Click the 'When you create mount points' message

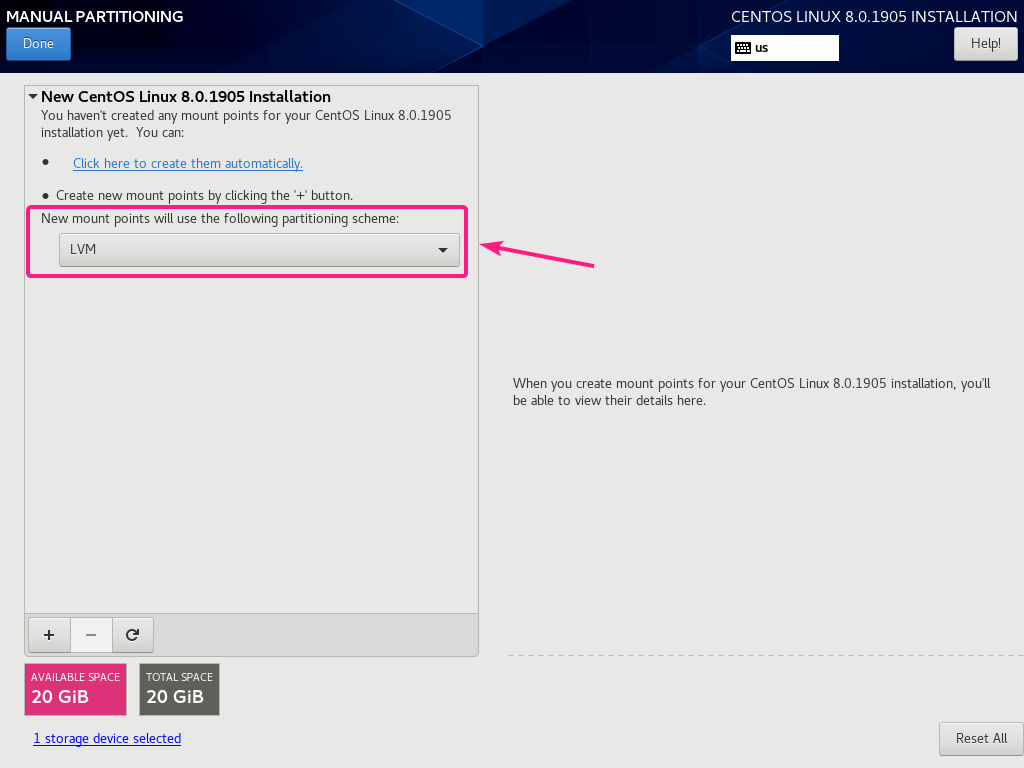[752, 392]
